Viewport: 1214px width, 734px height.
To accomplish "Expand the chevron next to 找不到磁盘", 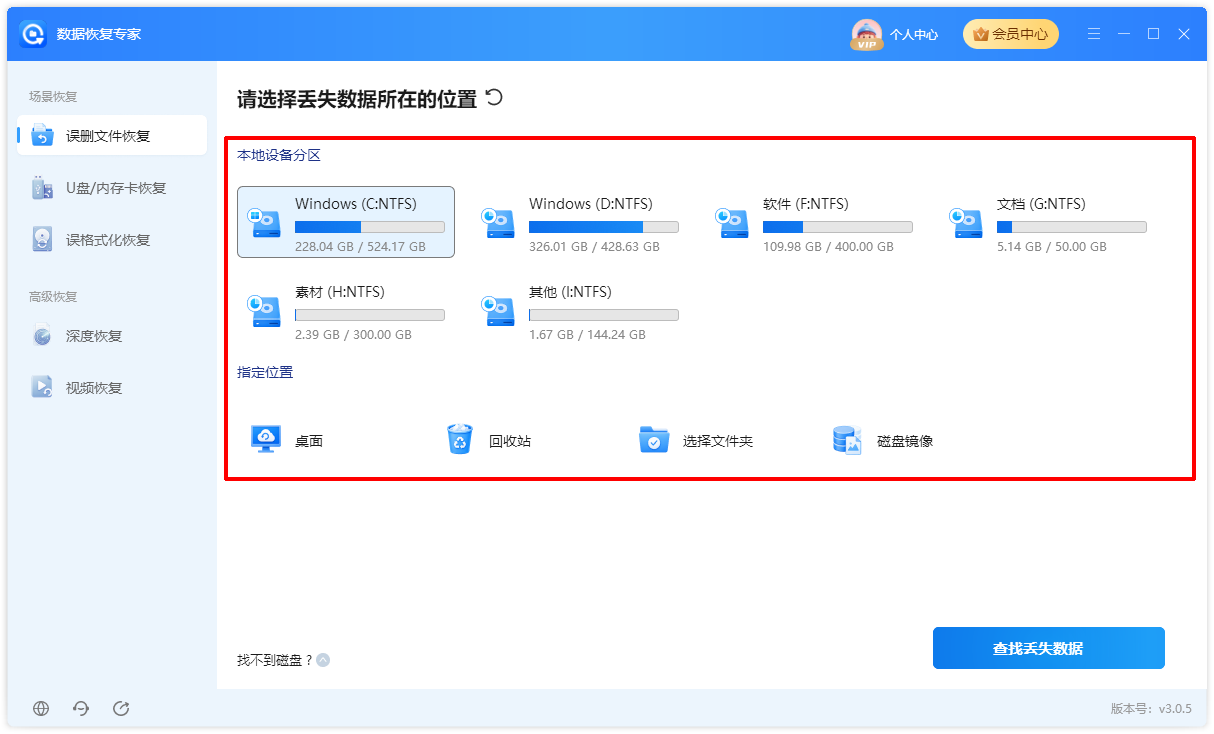I will 323,660.
